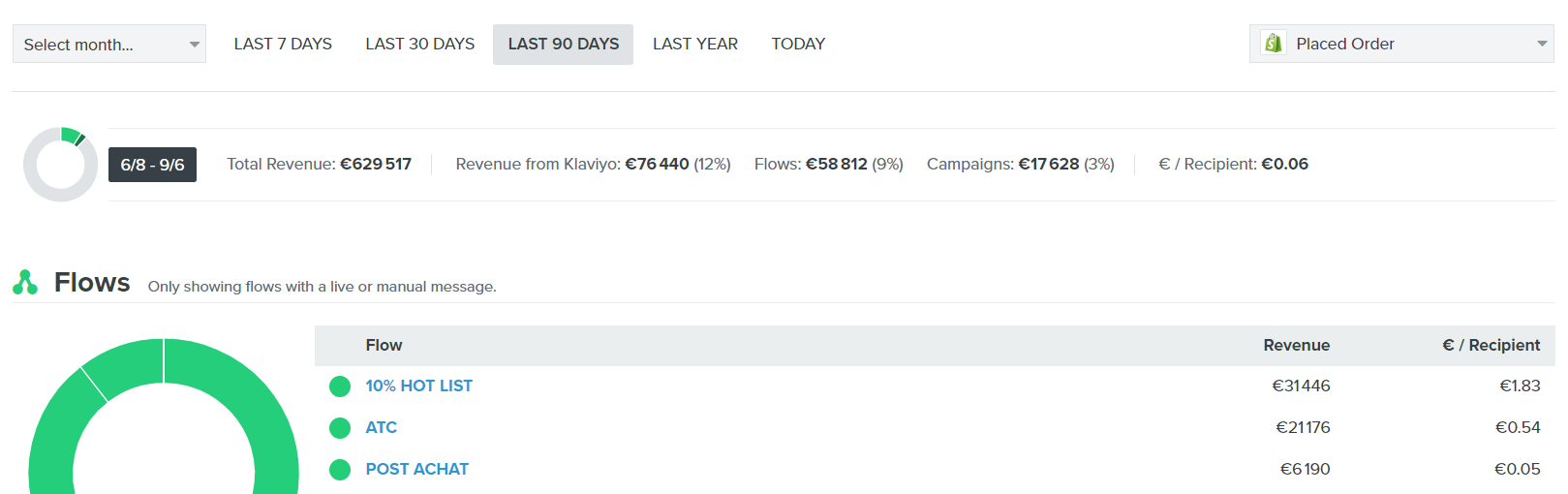This screenshot has height=494, width=1568.
Task: Click the green dot beside 10% HOT LIST
Action: coord(340,386)
